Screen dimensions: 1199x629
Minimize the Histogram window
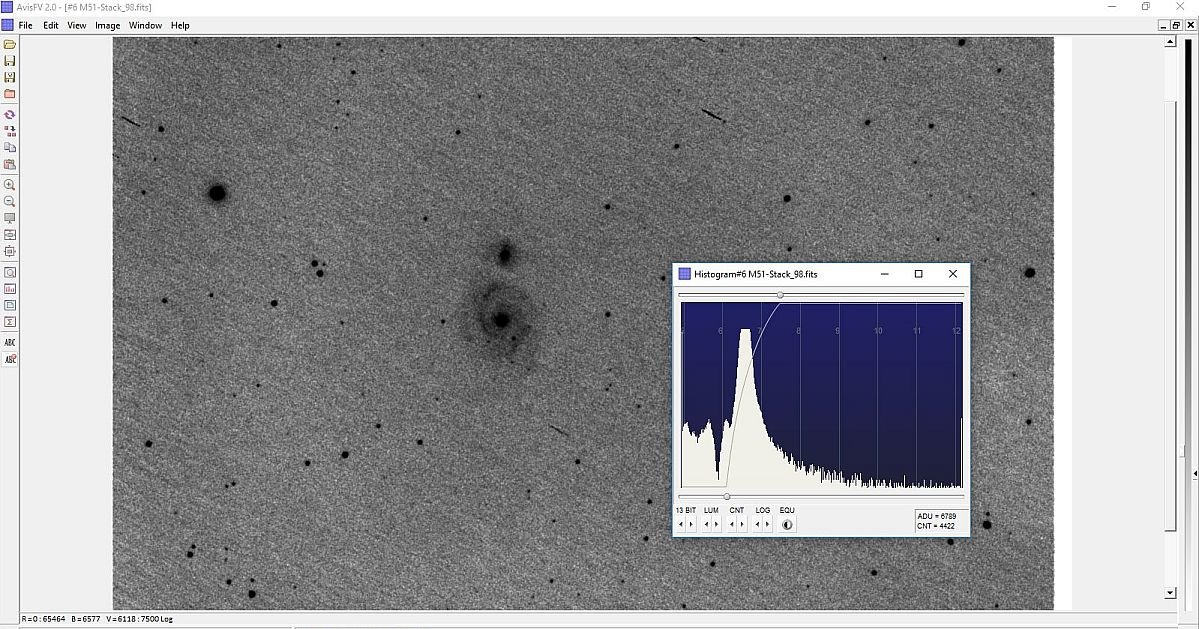tap(885, 274)
